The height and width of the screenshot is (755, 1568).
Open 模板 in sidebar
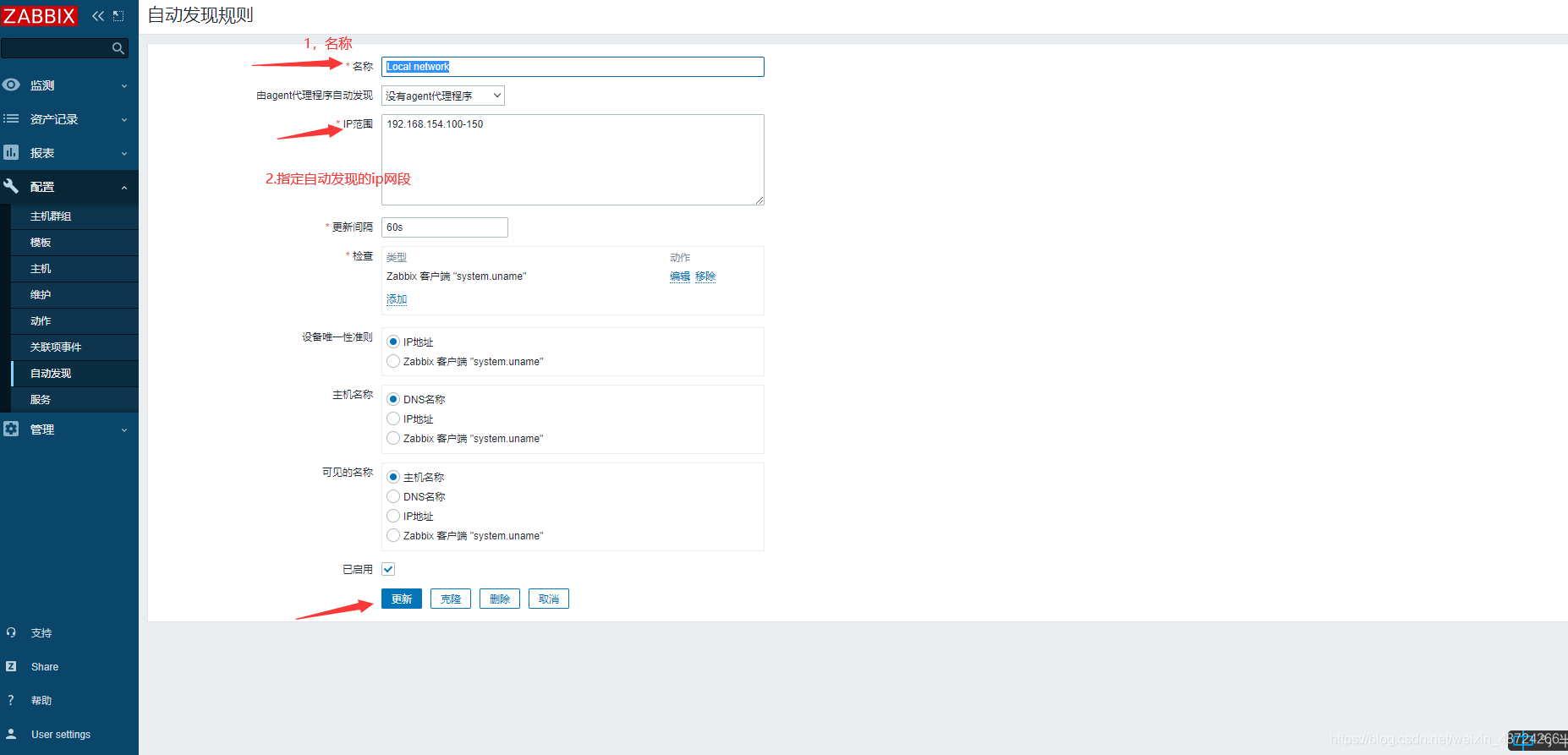pos(75,243)
